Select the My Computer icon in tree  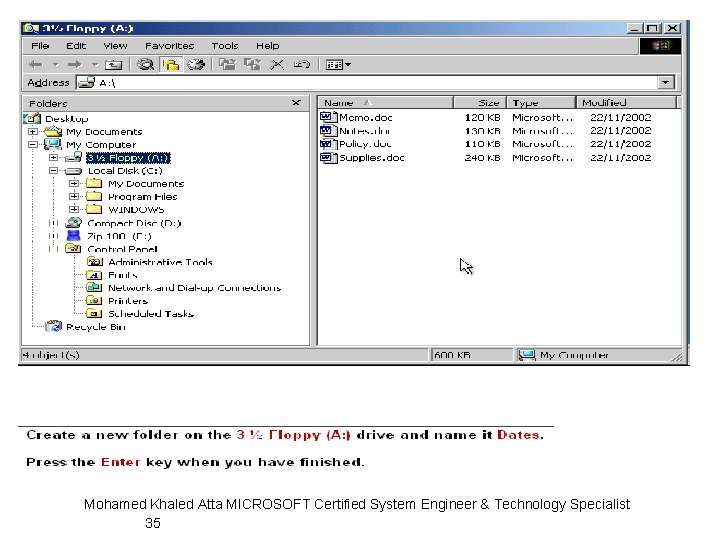(x=53, y=144)
